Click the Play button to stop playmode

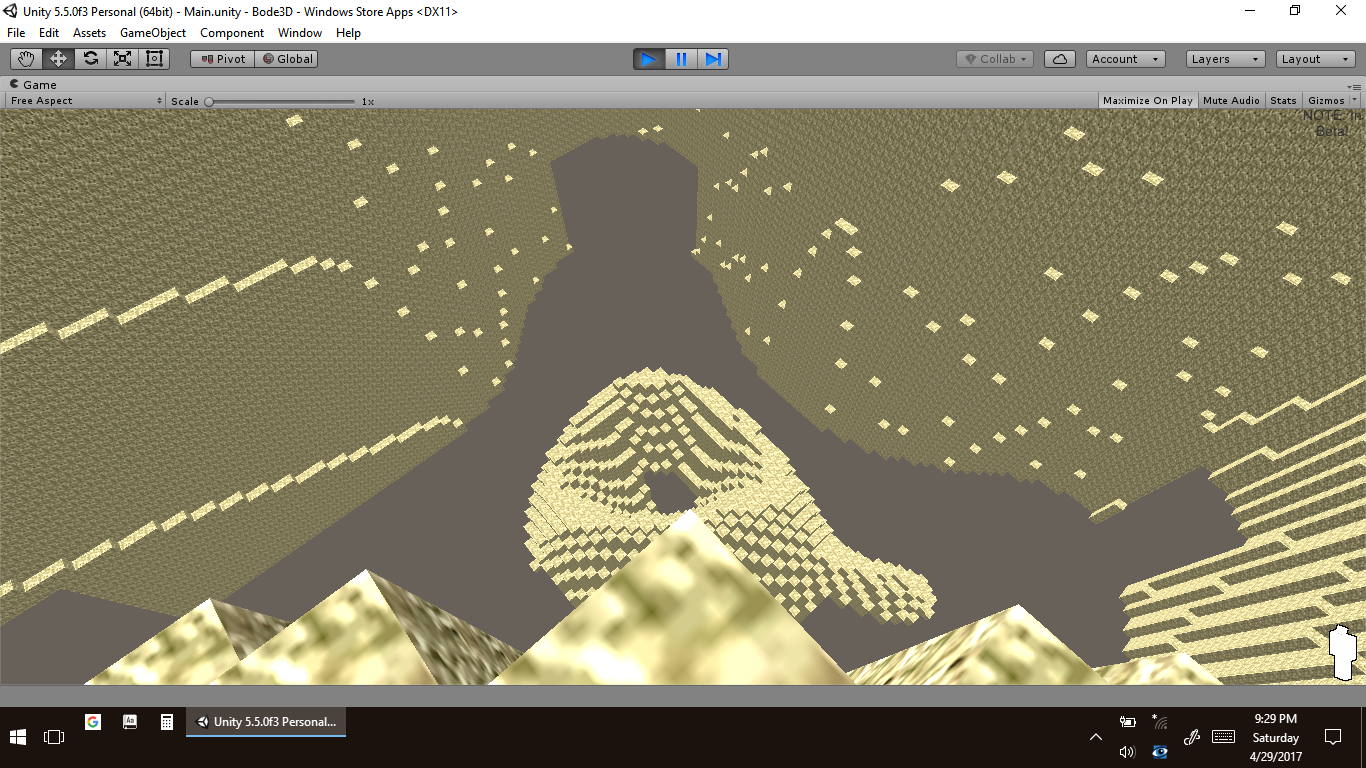coord(648,59)
